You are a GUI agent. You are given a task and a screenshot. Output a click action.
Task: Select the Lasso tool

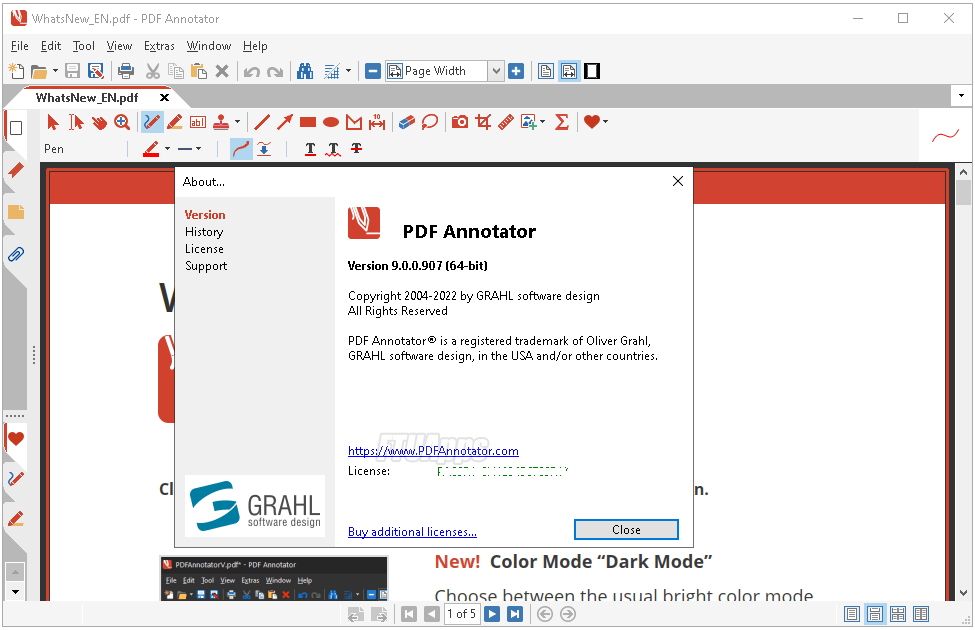(430, 122)
